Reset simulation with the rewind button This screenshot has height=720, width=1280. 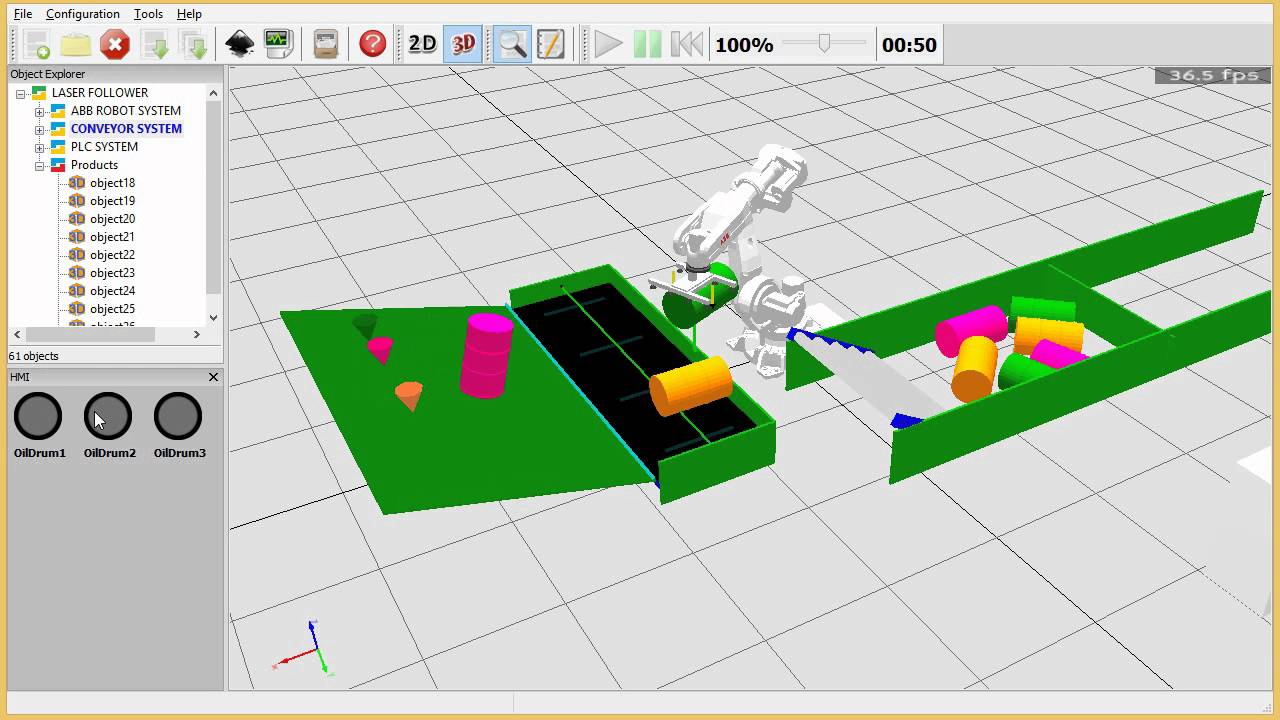coord(686,44)
